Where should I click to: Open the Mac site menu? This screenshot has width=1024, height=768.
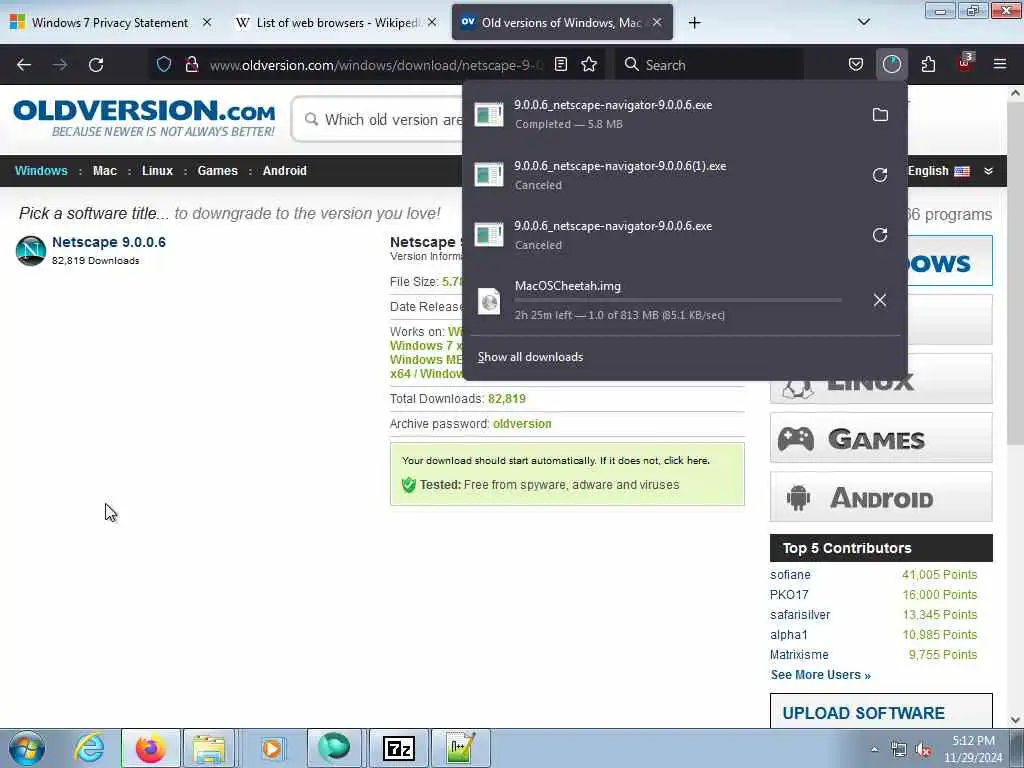click(x=104, y=170)
